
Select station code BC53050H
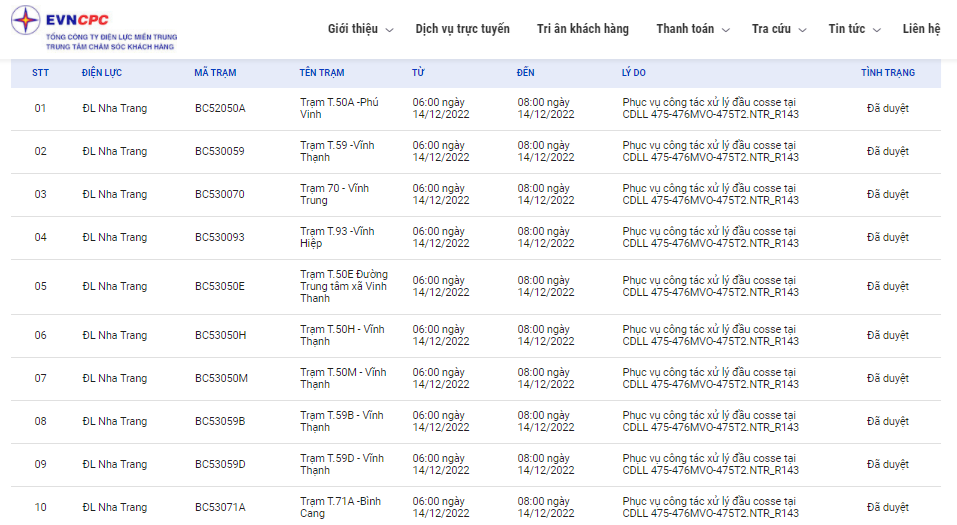[221, 335]
